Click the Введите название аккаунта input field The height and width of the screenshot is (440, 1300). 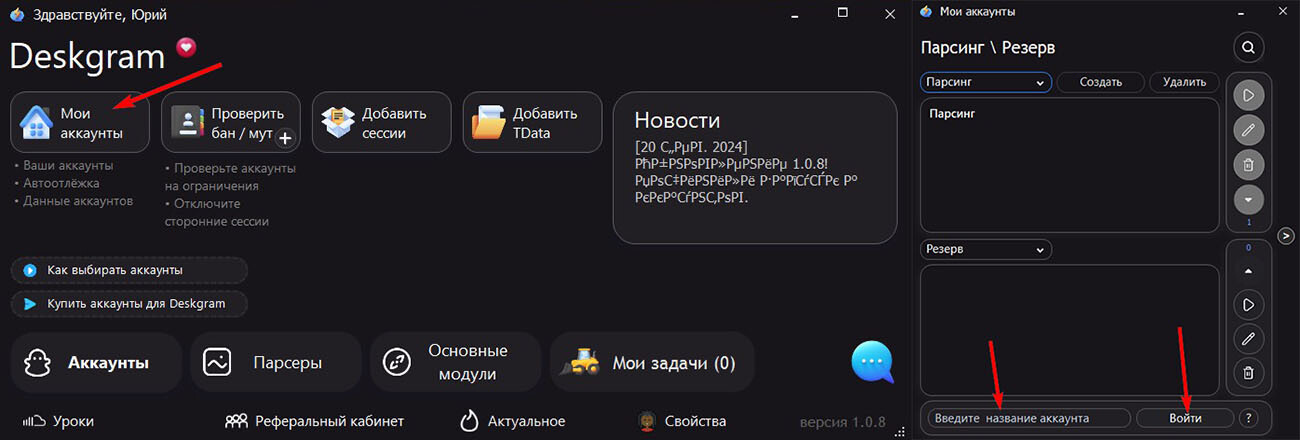coord(1029,417)
